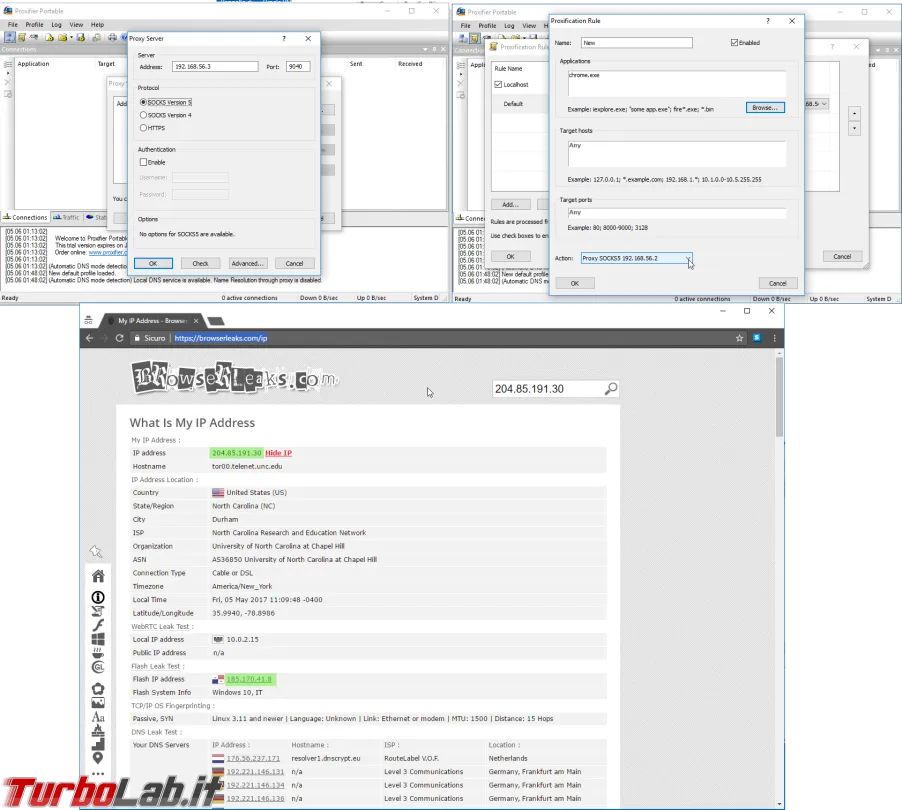Viewport: 902px width, 810px height.
Task: Click move rule up arrow button
Action: click(854, 113)
